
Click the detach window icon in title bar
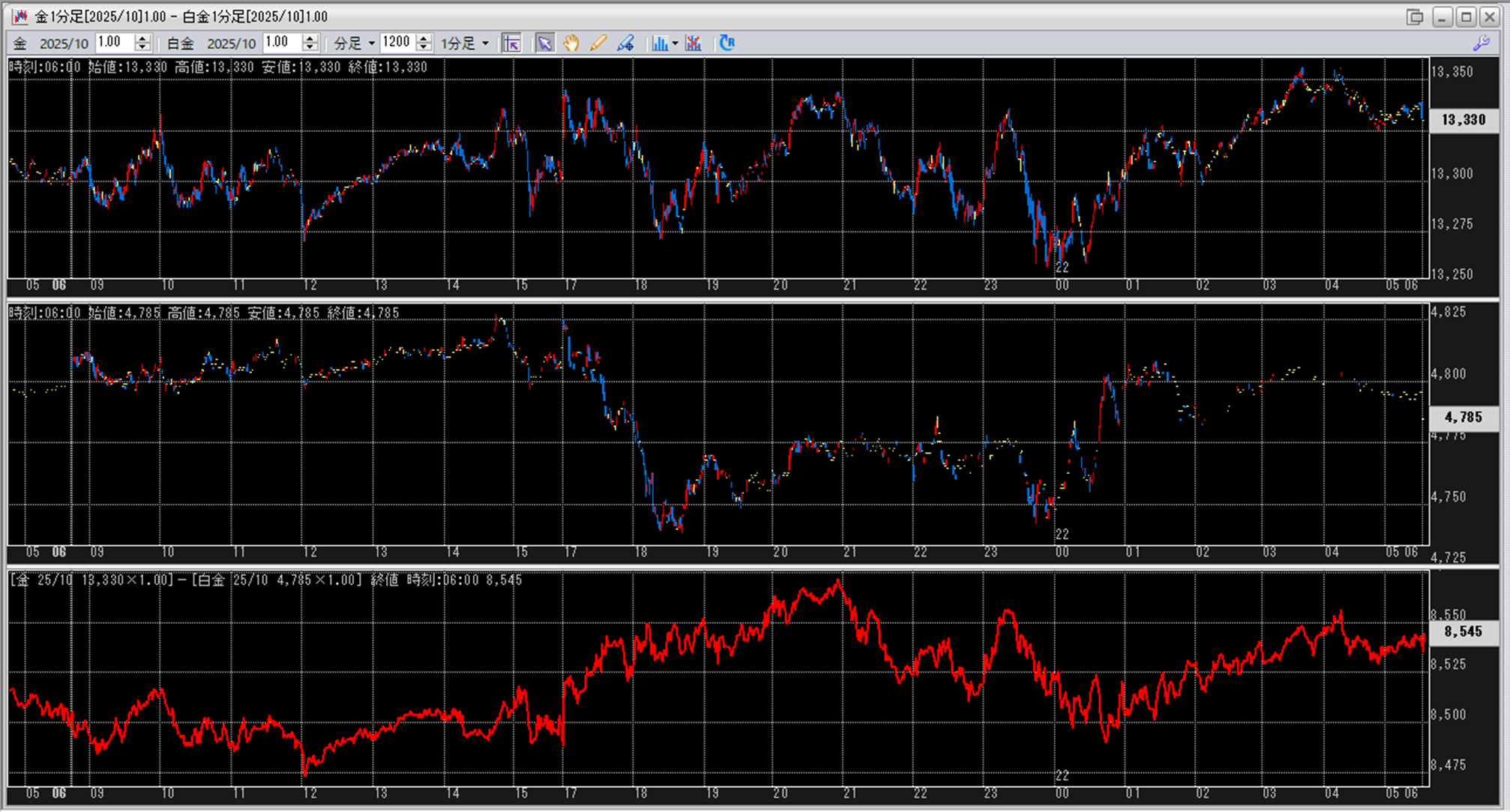(x=1415, y=16)
